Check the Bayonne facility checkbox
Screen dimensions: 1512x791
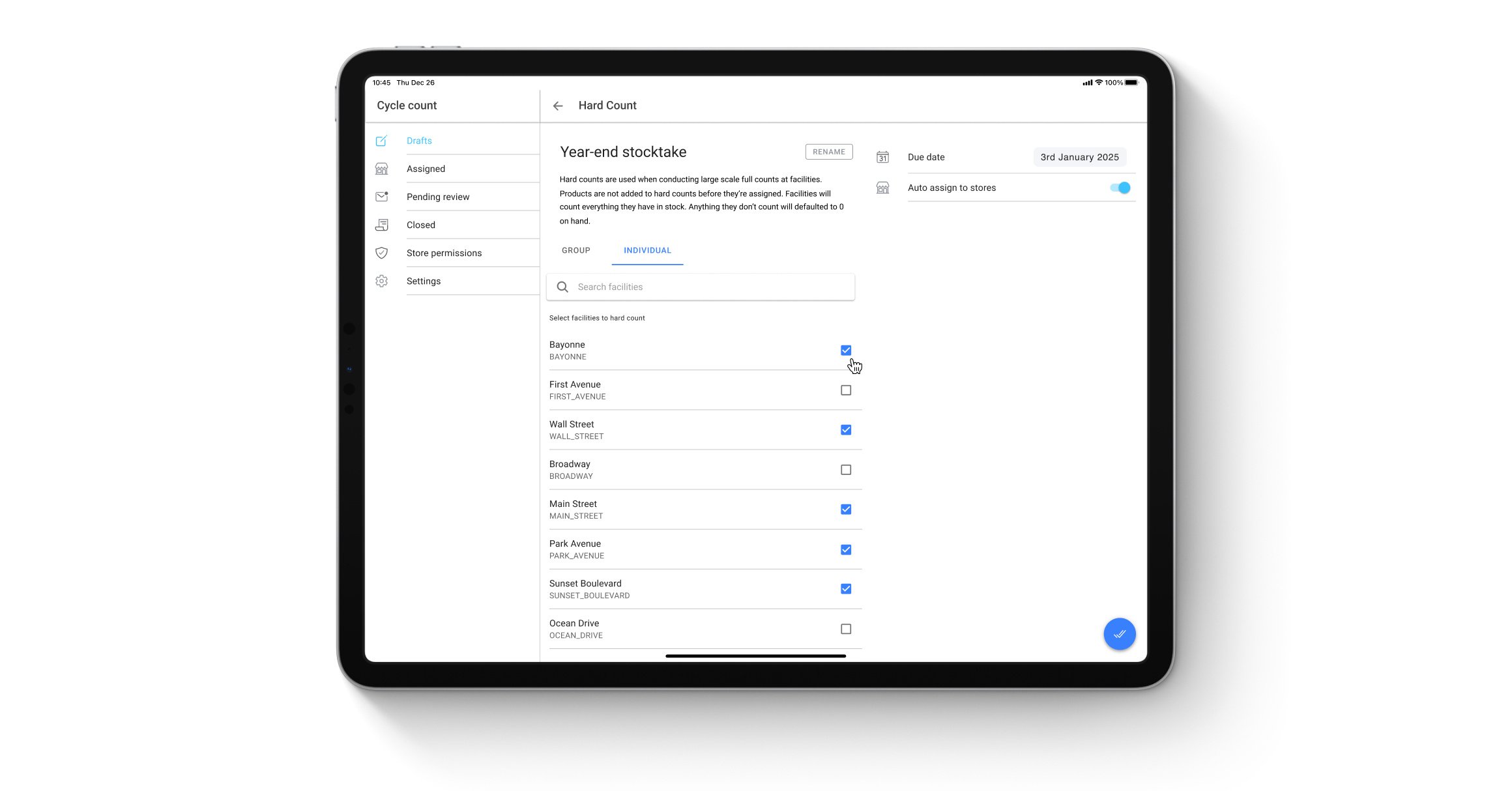[845, 350]
